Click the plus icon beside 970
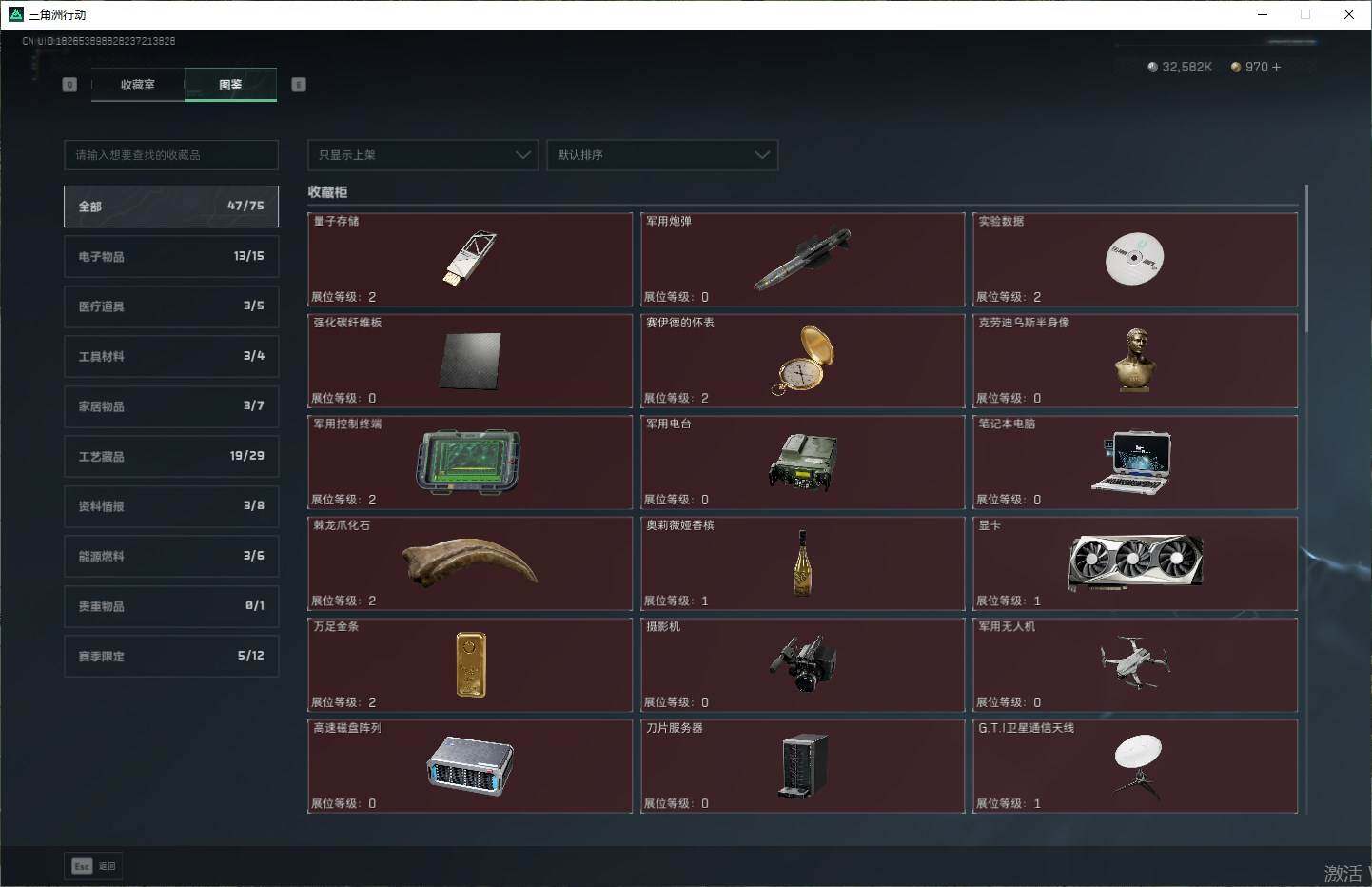1372x887 pixels. click(x=1276, y=67)
